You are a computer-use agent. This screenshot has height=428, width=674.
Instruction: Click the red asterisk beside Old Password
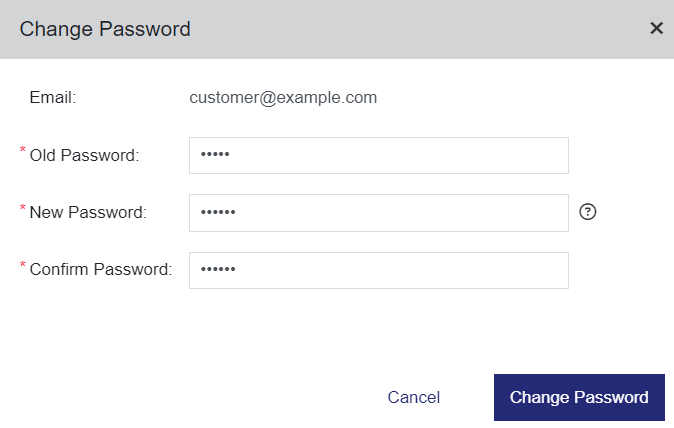(x=23, y=150)
